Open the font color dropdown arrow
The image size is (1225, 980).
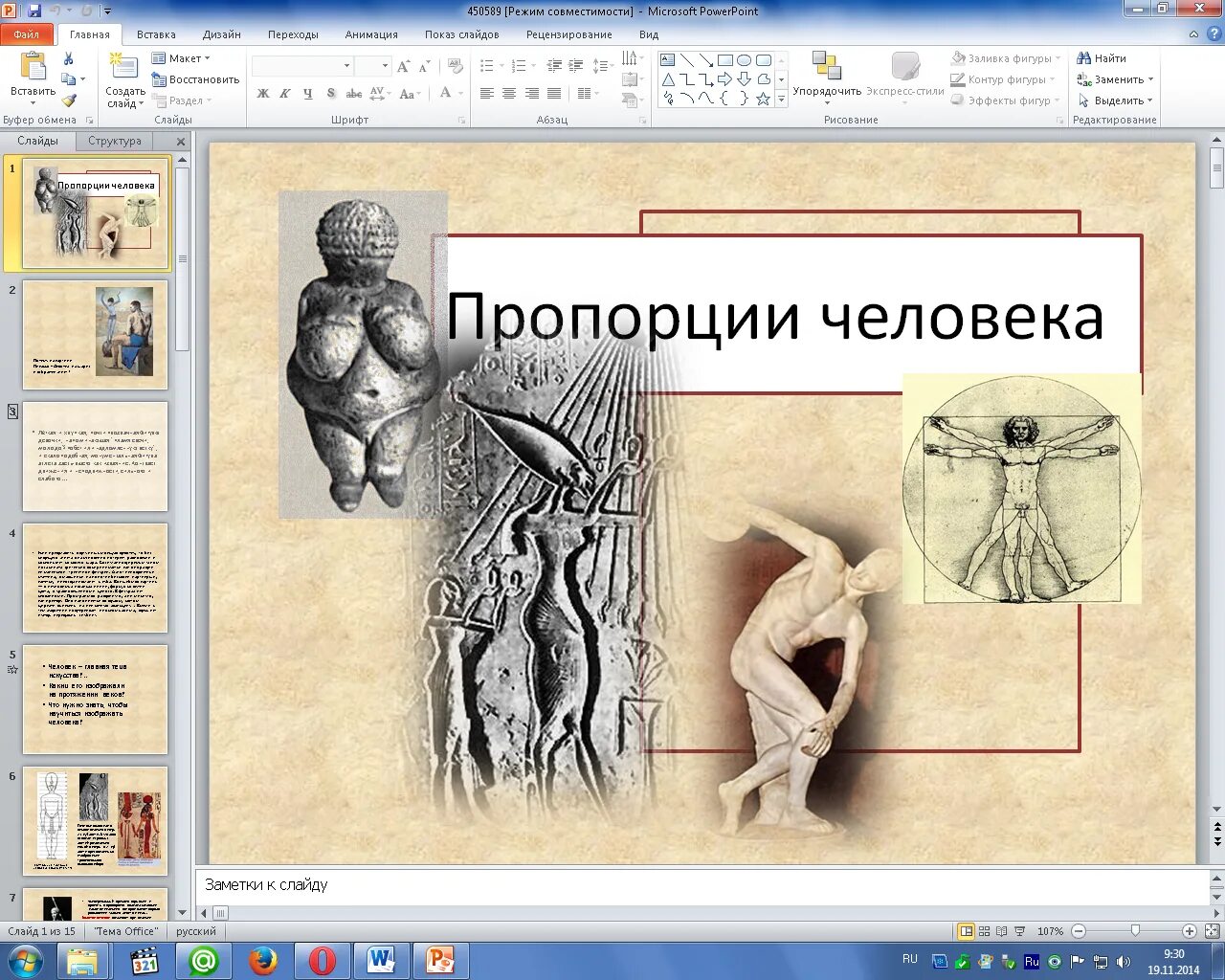click(x=460, y=94)
